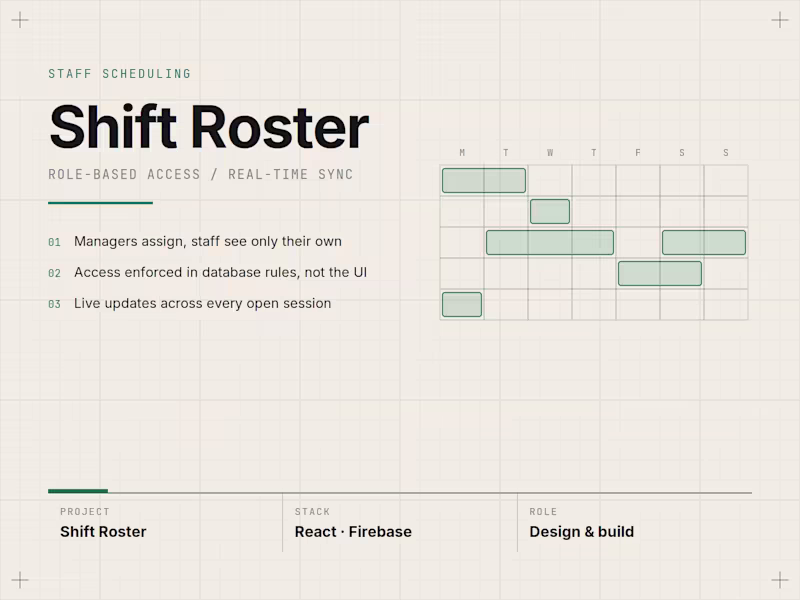Click the '01' list number
Image resolution: width=800 pixels, height=600 pixels.
click(x=54, y=242)
